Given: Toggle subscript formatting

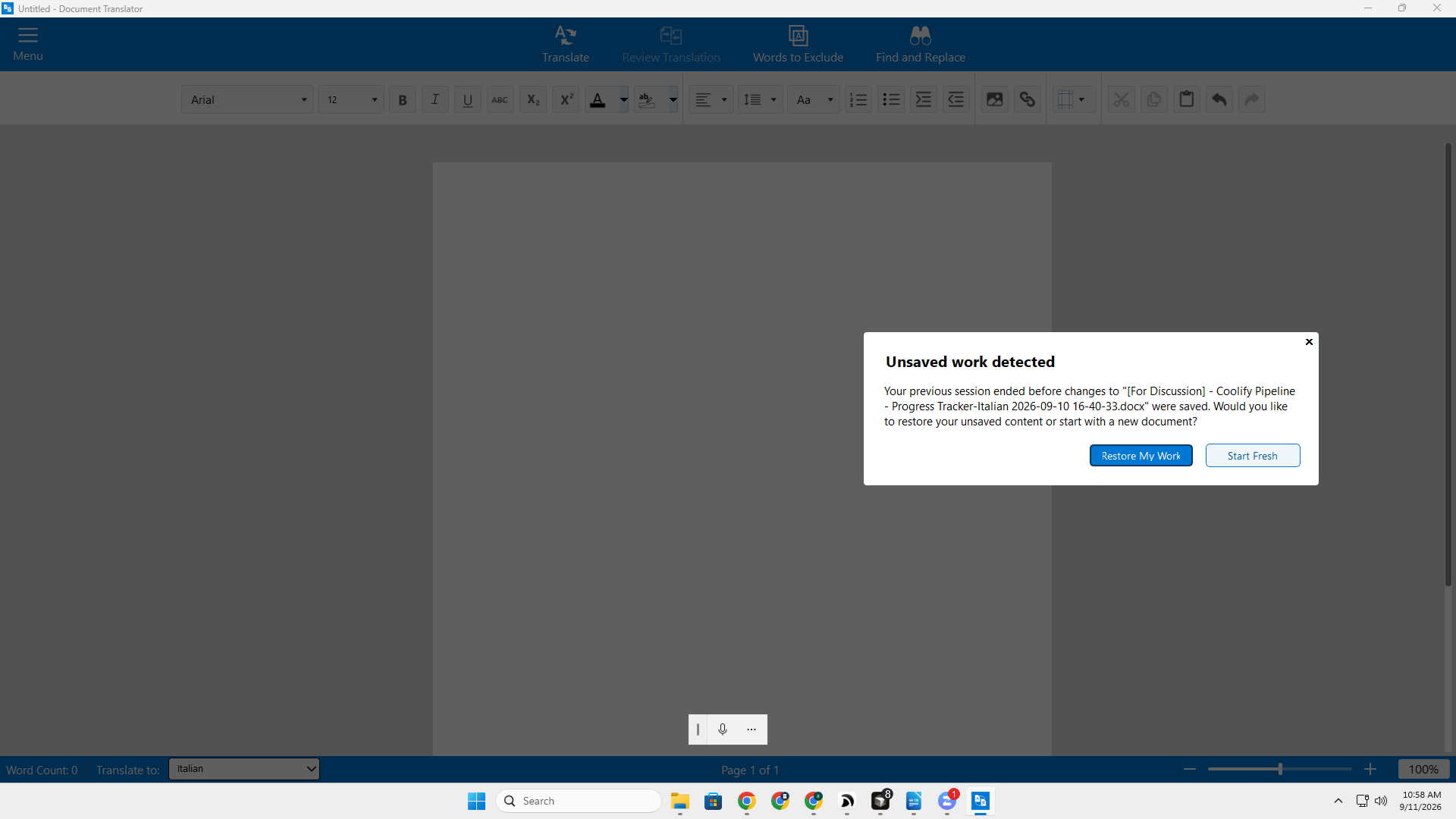Looking at the screenshot, I should (533, 99).
